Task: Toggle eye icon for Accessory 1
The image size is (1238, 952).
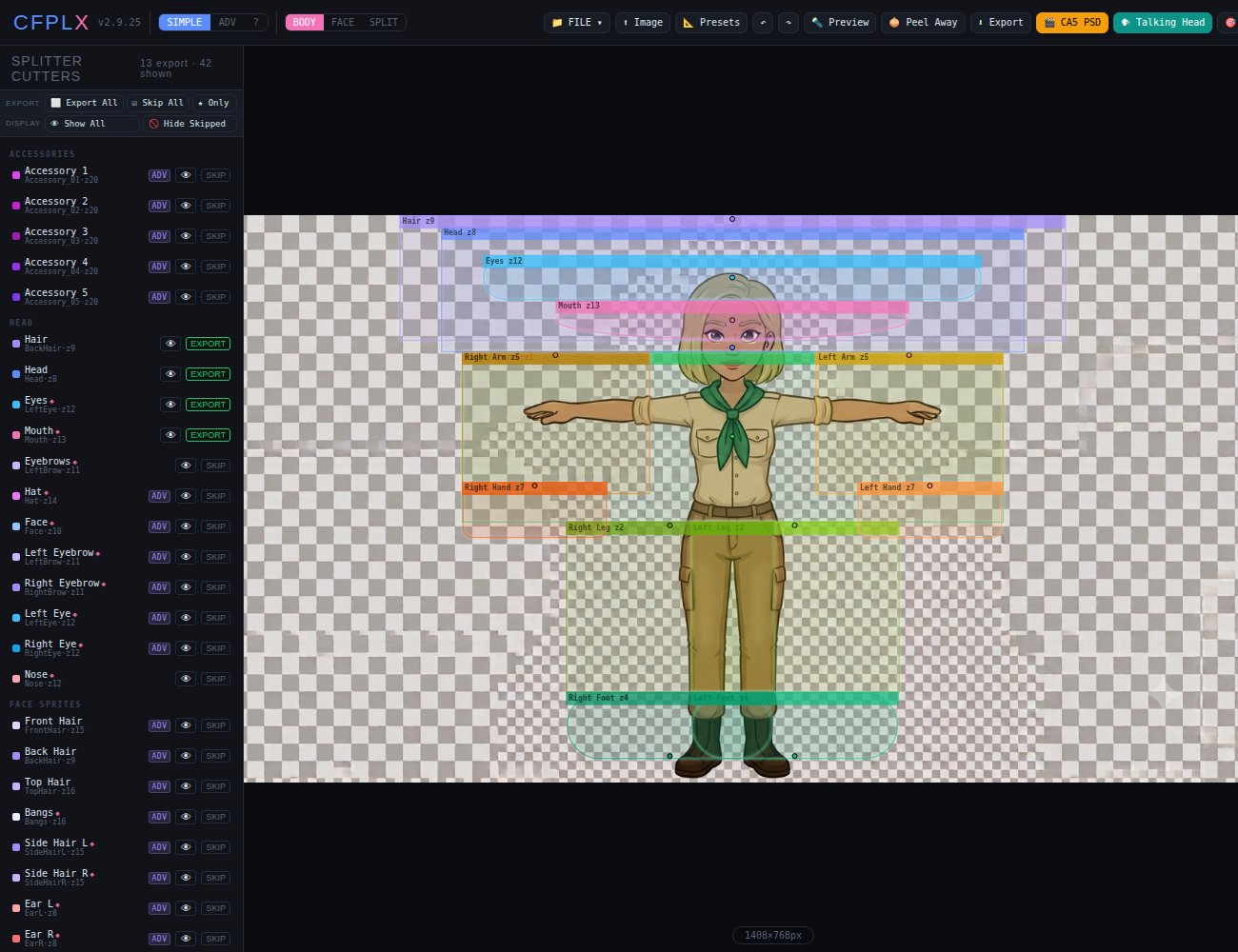Action: (x=186, y=175)
